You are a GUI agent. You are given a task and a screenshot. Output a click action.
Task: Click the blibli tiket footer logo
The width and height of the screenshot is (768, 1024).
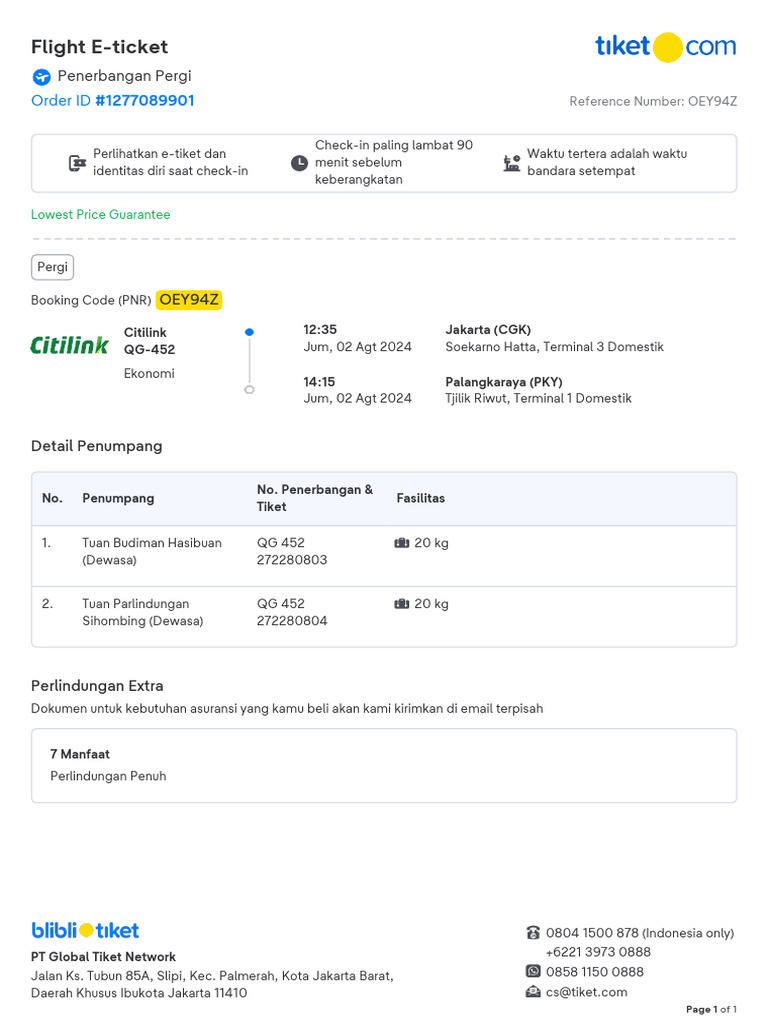pyautogui.click(x=85, y=930)
